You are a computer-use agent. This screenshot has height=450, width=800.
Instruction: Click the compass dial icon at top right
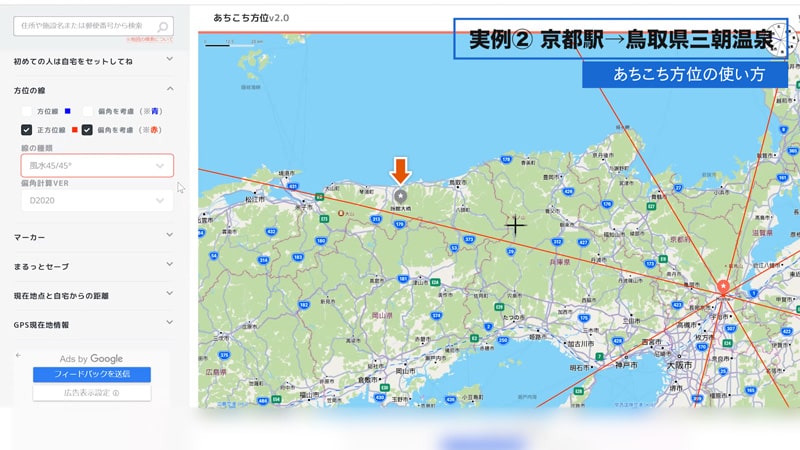click(782, 40)
